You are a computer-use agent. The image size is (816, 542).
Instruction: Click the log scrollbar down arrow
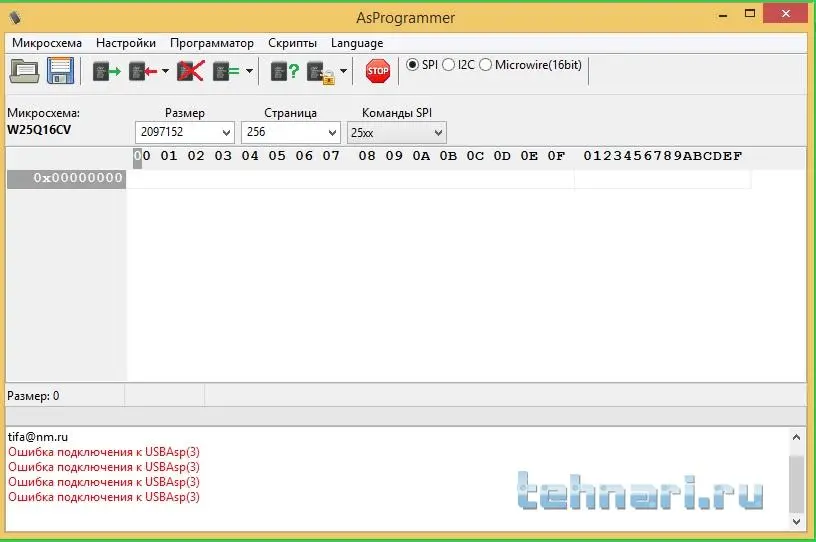coord(796,521)
